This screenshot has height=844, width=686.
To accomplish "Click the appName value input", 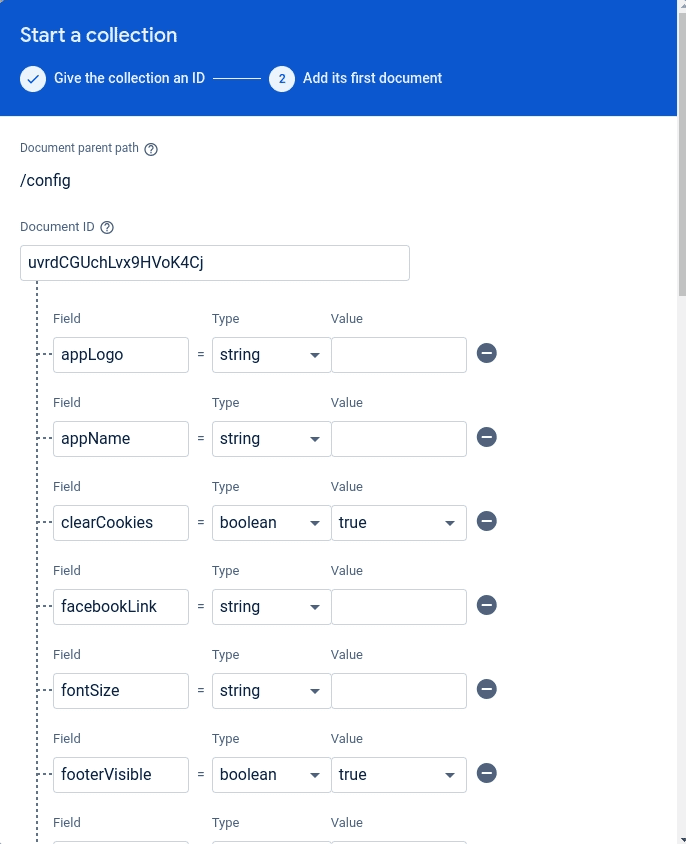I will [x=398, y=438].
